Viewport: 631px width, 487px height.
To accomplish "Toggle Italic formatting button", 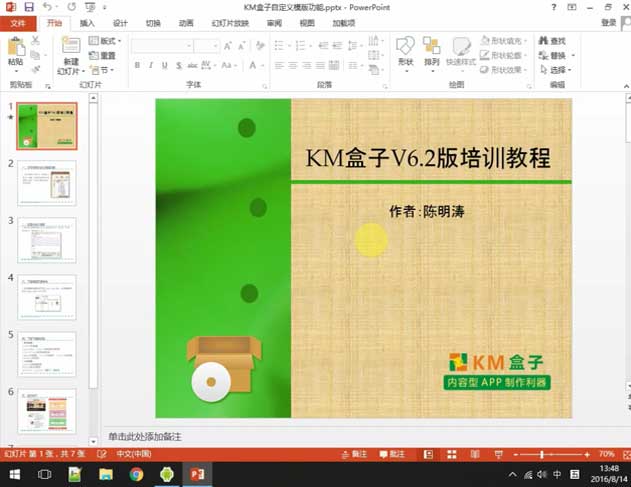I will (x=151, y=65).
